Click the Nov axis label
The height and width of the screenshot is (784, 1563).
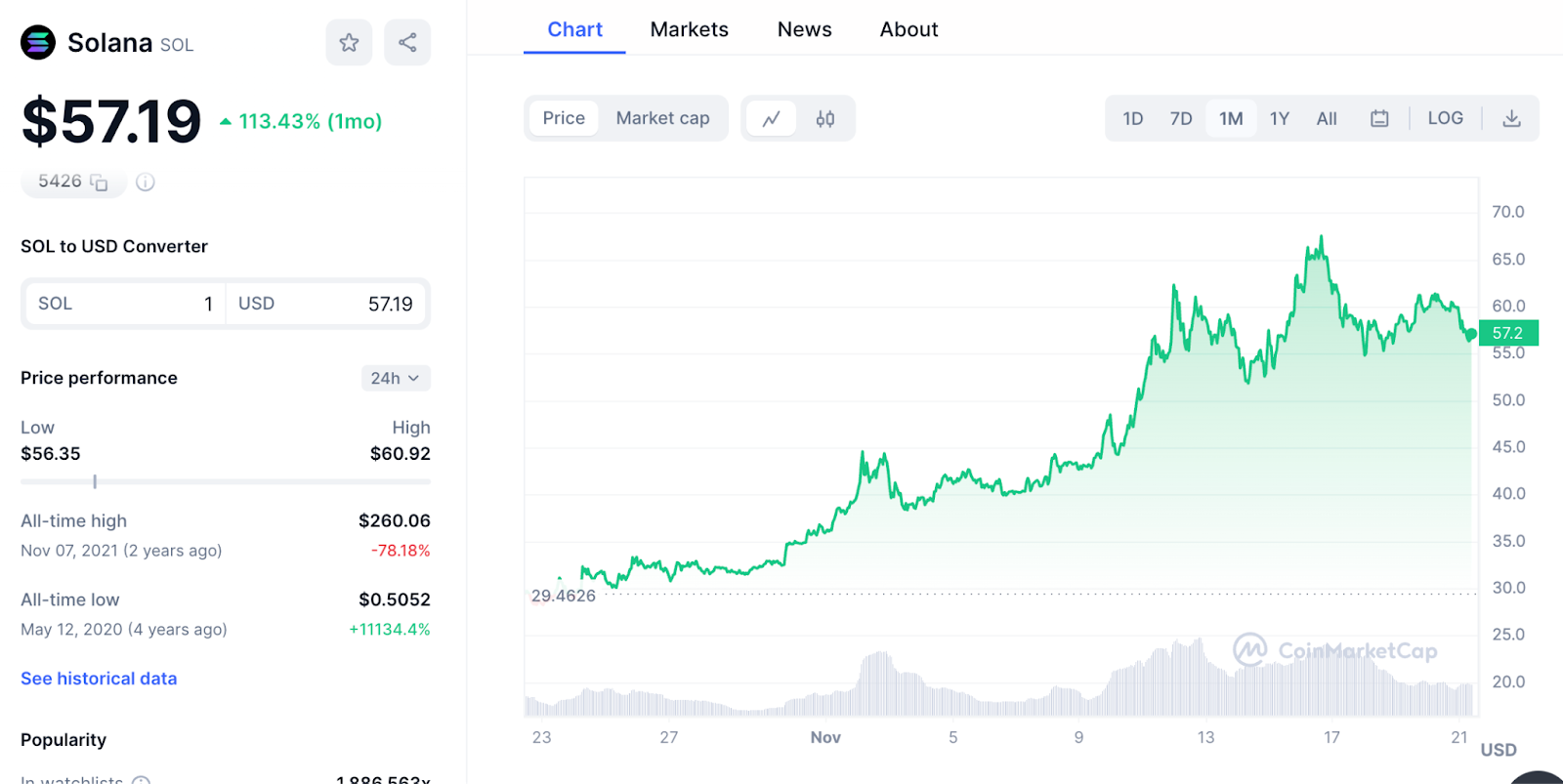coord(825,737)
